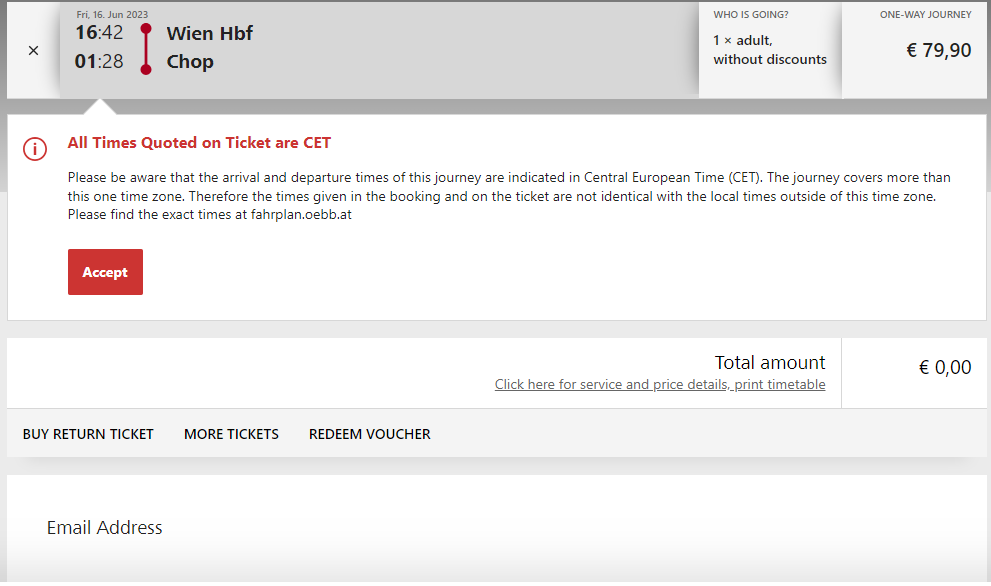Click the Wien Hbf departure station
The image size is (991, 586).
pyautogui.click(x=210, y=33)
